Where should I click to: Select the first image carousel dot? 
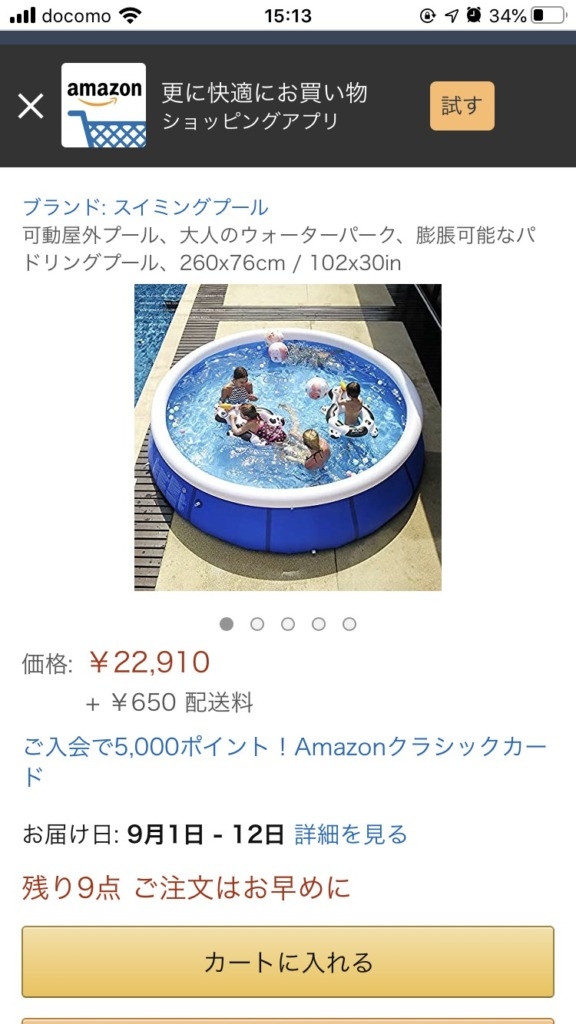[x=227, y=624]
